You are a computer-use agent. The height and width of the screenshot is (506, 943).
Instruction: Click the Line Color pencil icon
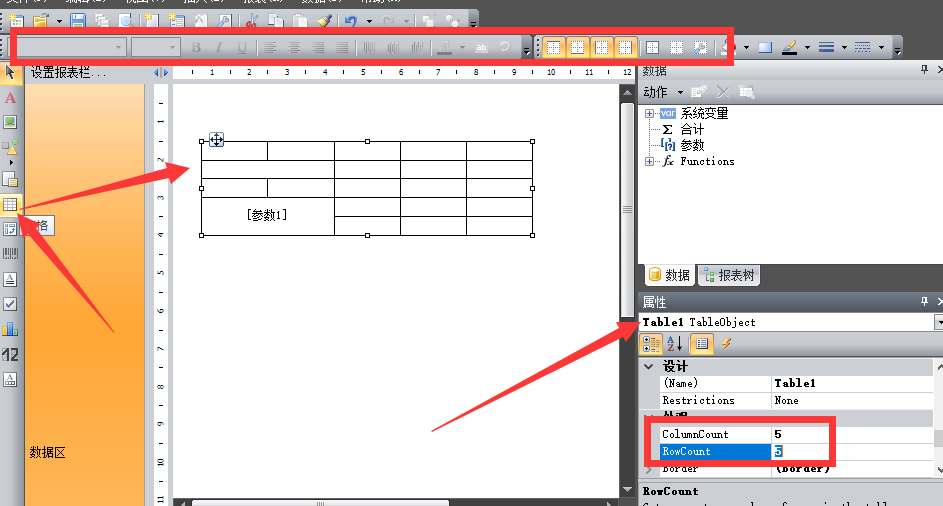[x=790, y=47]
